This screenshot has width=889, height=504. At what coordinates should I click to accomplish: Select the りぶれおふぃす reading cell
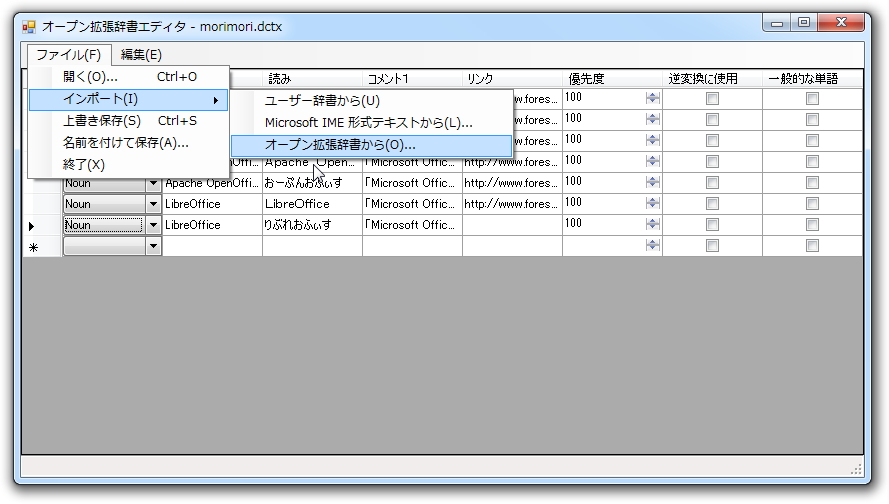click(312, 225)
